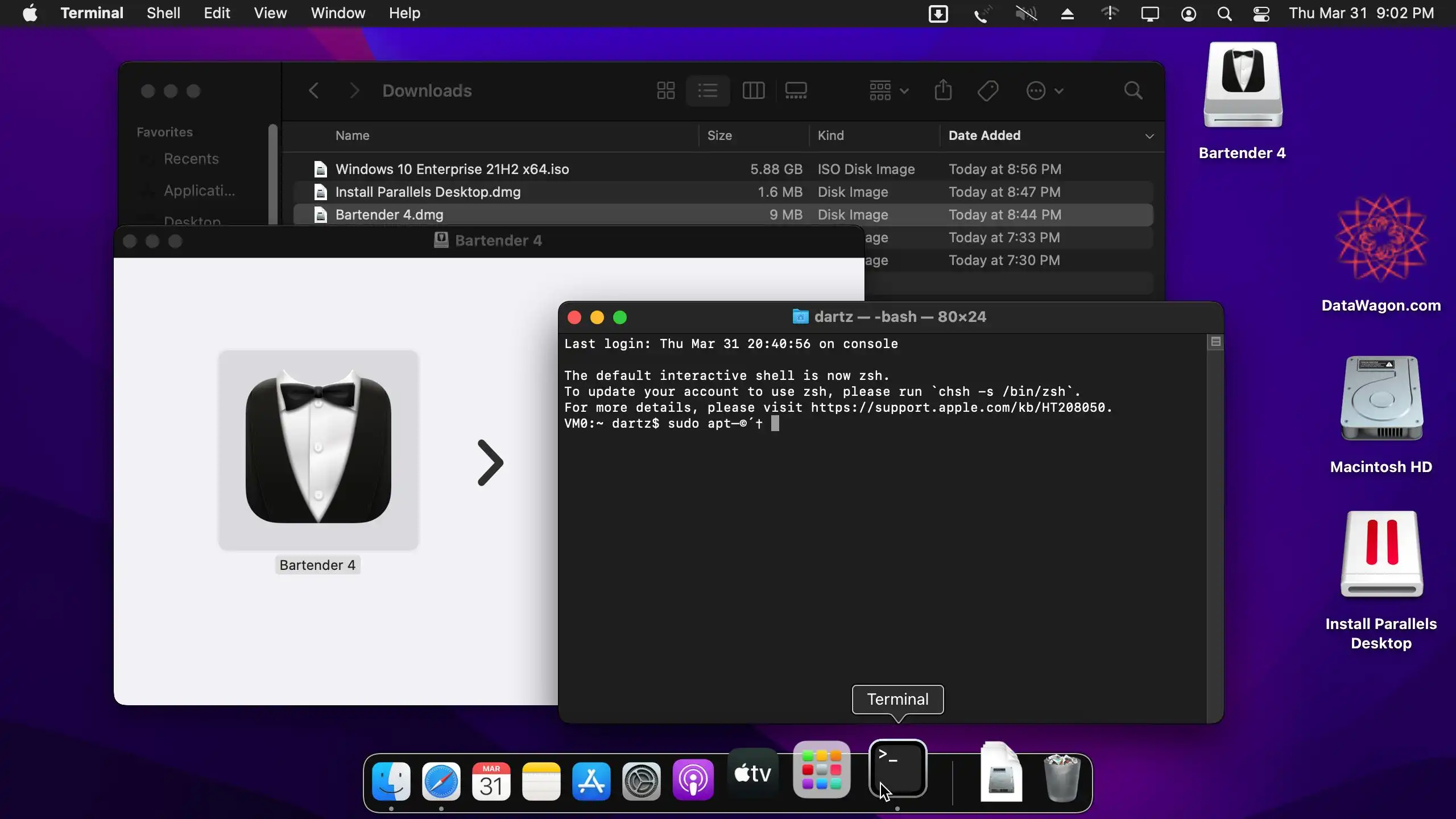Toggle list view in Finder
1456x819 pixels.
tap(708, 90)
